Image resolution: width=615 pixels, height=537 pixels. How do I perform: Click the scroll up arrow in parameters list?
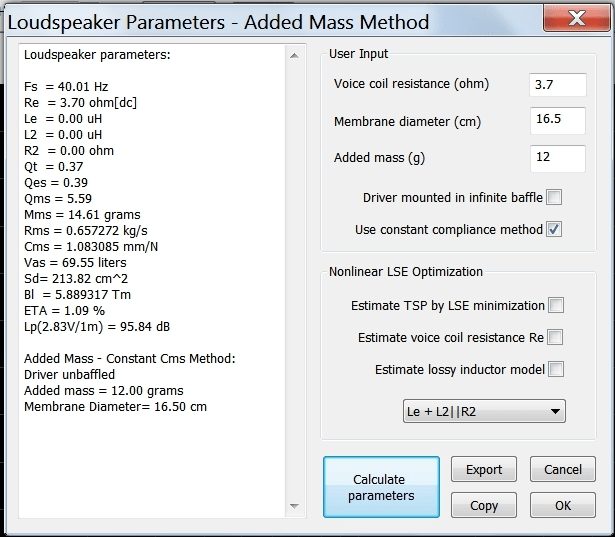(x=294, y=56)
